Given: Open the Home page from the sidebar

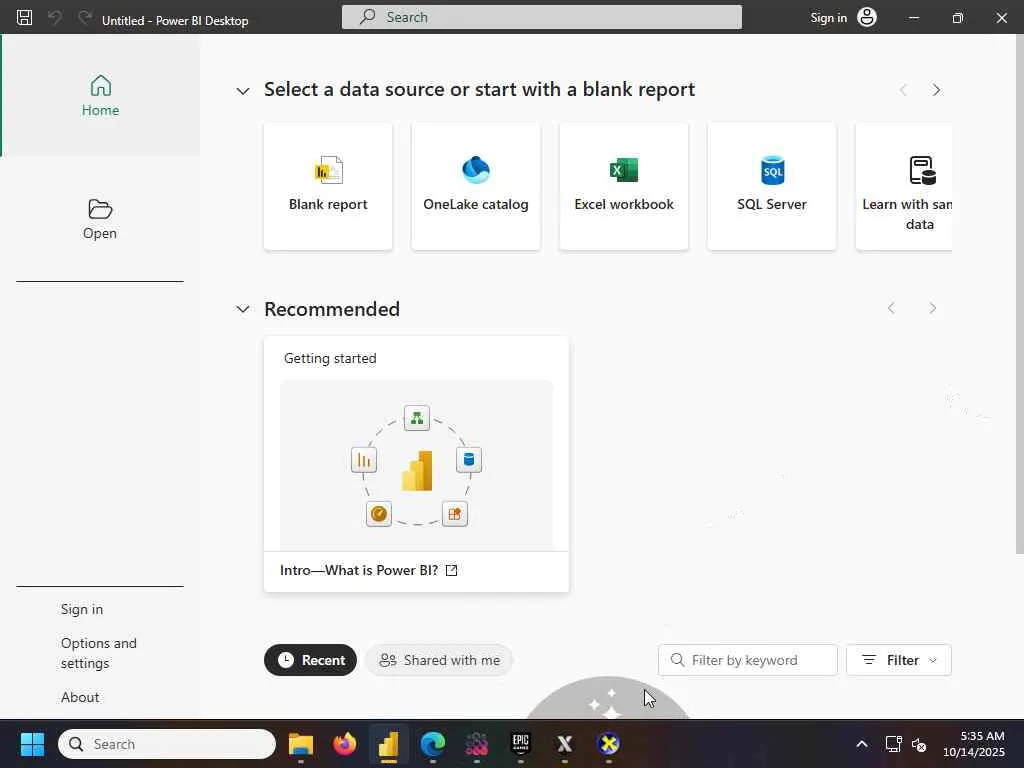Looking at the screenshot, I should (x=101, y=96).
